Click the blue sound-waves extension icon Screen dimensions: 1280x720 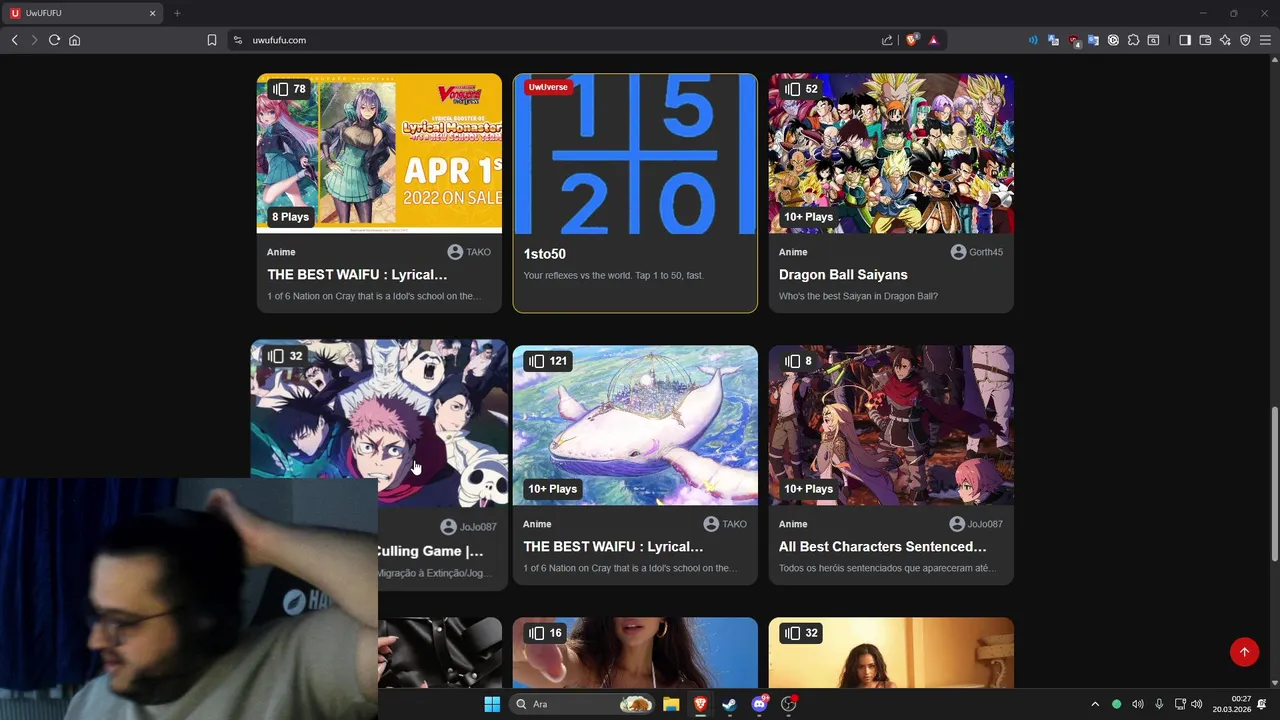point(1033,40)
